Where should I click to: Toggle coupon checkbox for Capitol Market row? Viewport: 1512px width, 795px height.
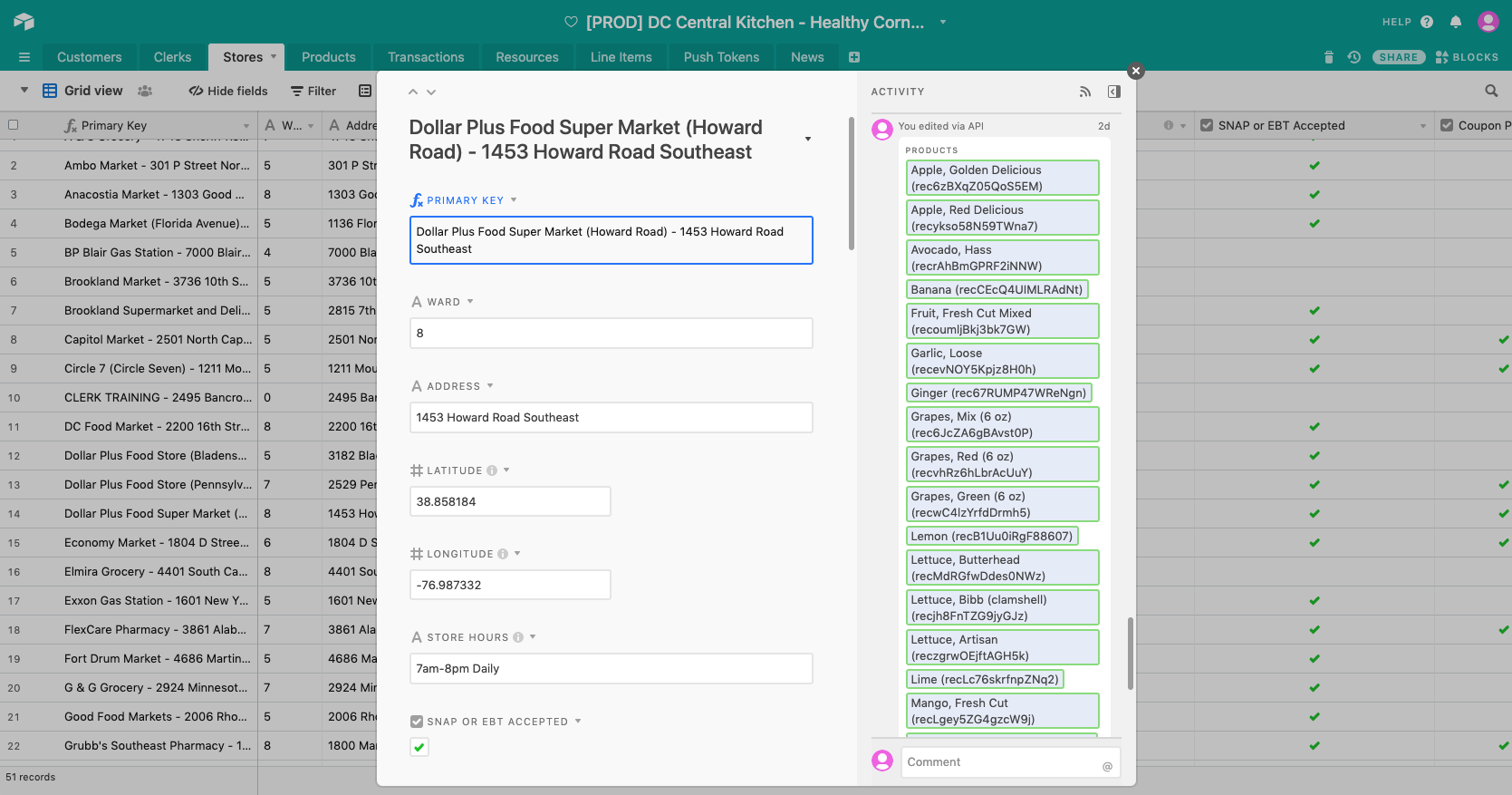1504,339
